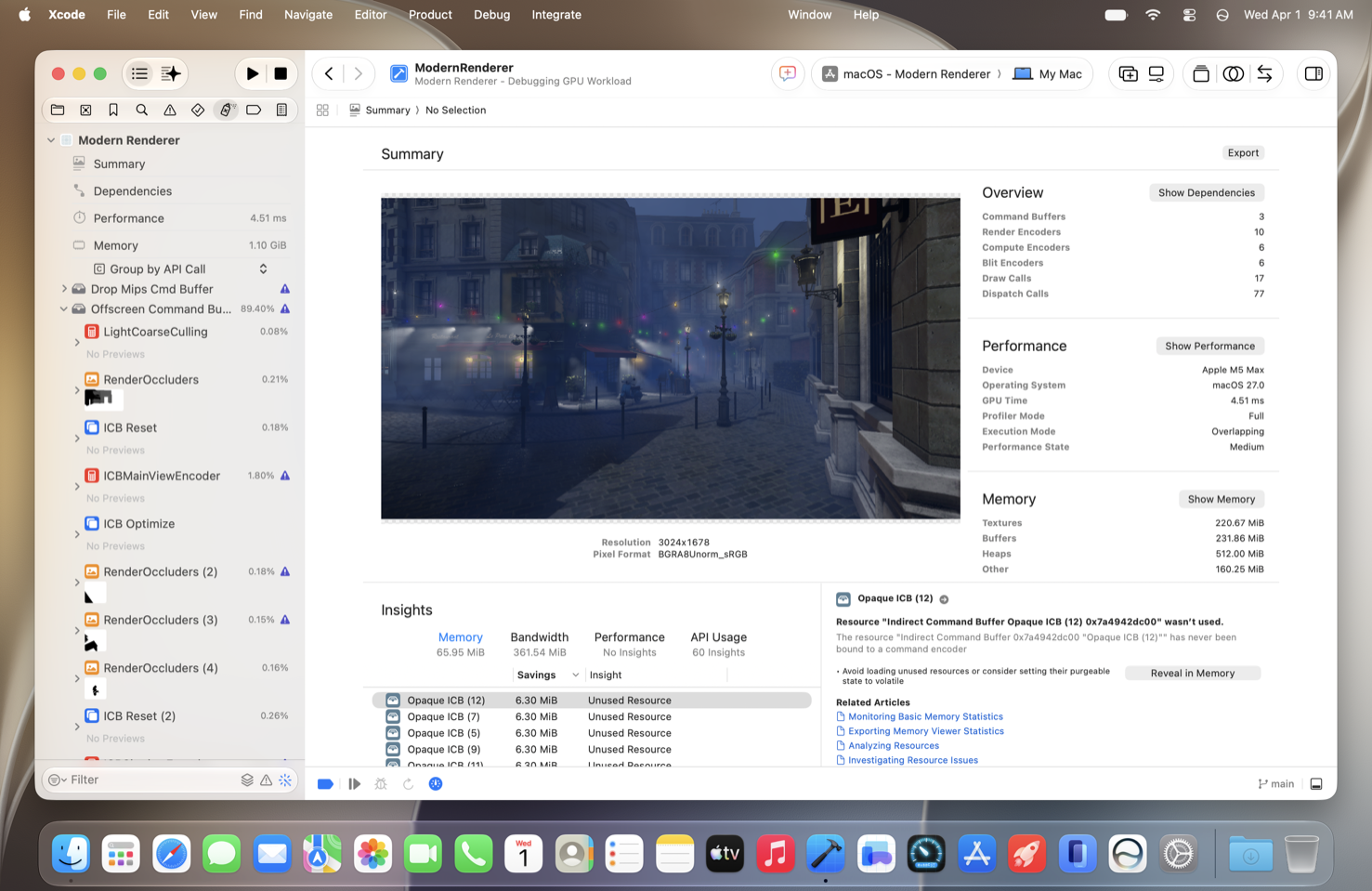Screen dimensions: 1372x891
Task: Open the Source Control navigator icon
Action: (x=85, y=110)
